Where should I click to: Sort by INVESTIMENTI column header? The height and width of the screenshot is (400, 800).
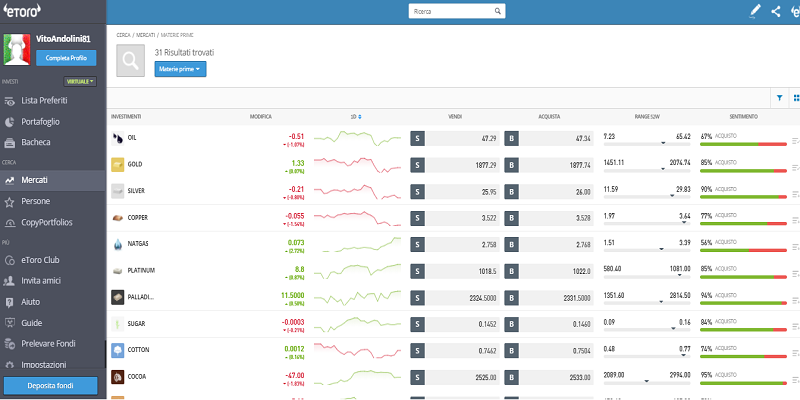(x=126, y=117)
